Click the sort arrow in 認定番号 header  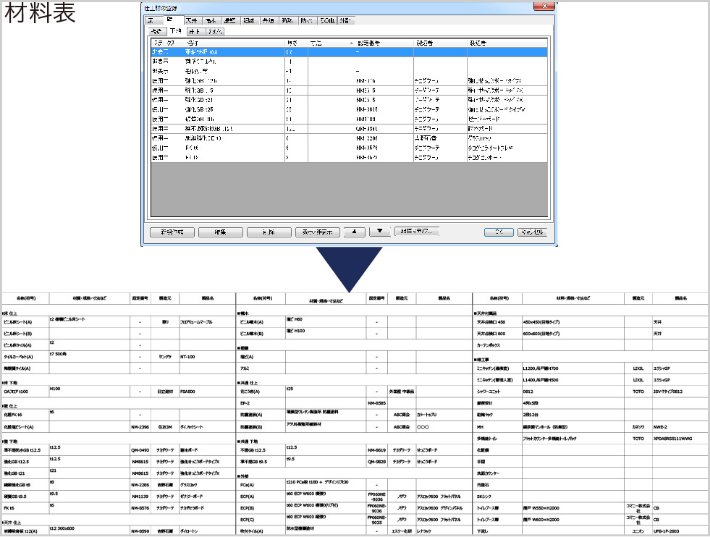point(352,43)
